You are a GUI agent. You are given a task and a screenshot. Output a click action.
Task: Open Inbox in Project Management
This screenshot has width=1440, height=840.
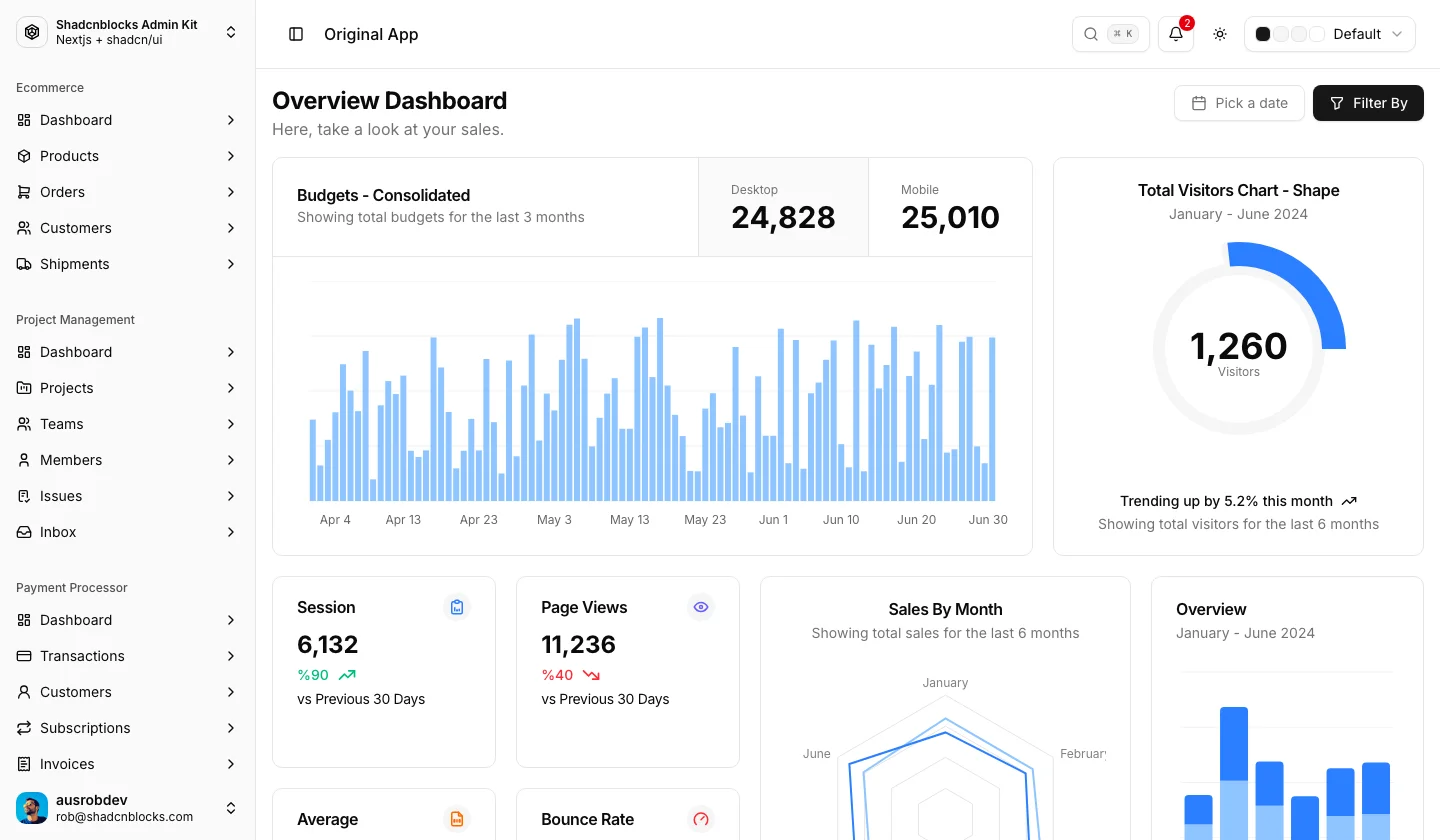point(128,532)
